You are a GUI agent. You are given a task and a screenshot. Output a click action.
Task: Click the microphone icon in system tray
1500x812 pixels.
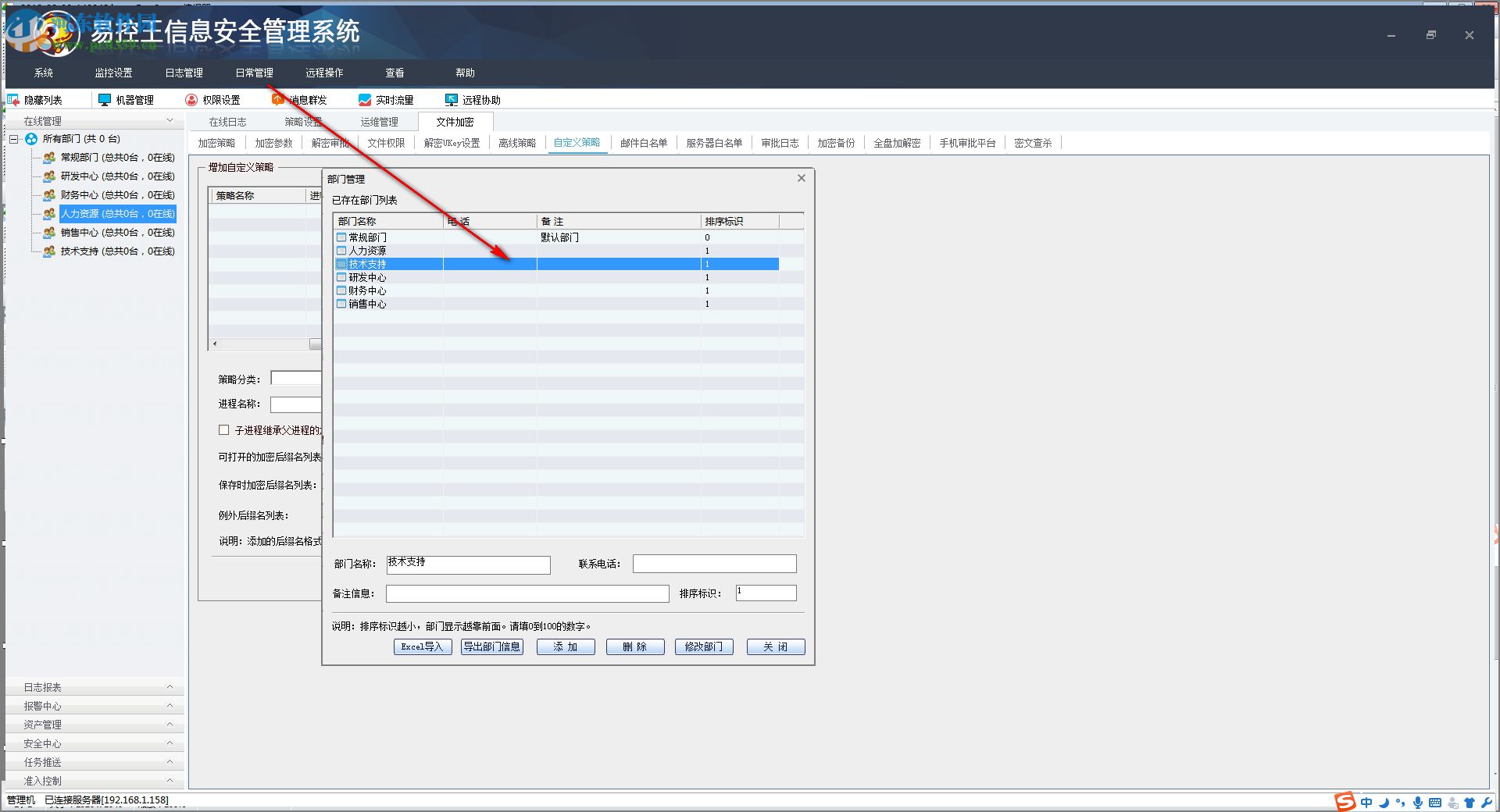[1417, 803]
